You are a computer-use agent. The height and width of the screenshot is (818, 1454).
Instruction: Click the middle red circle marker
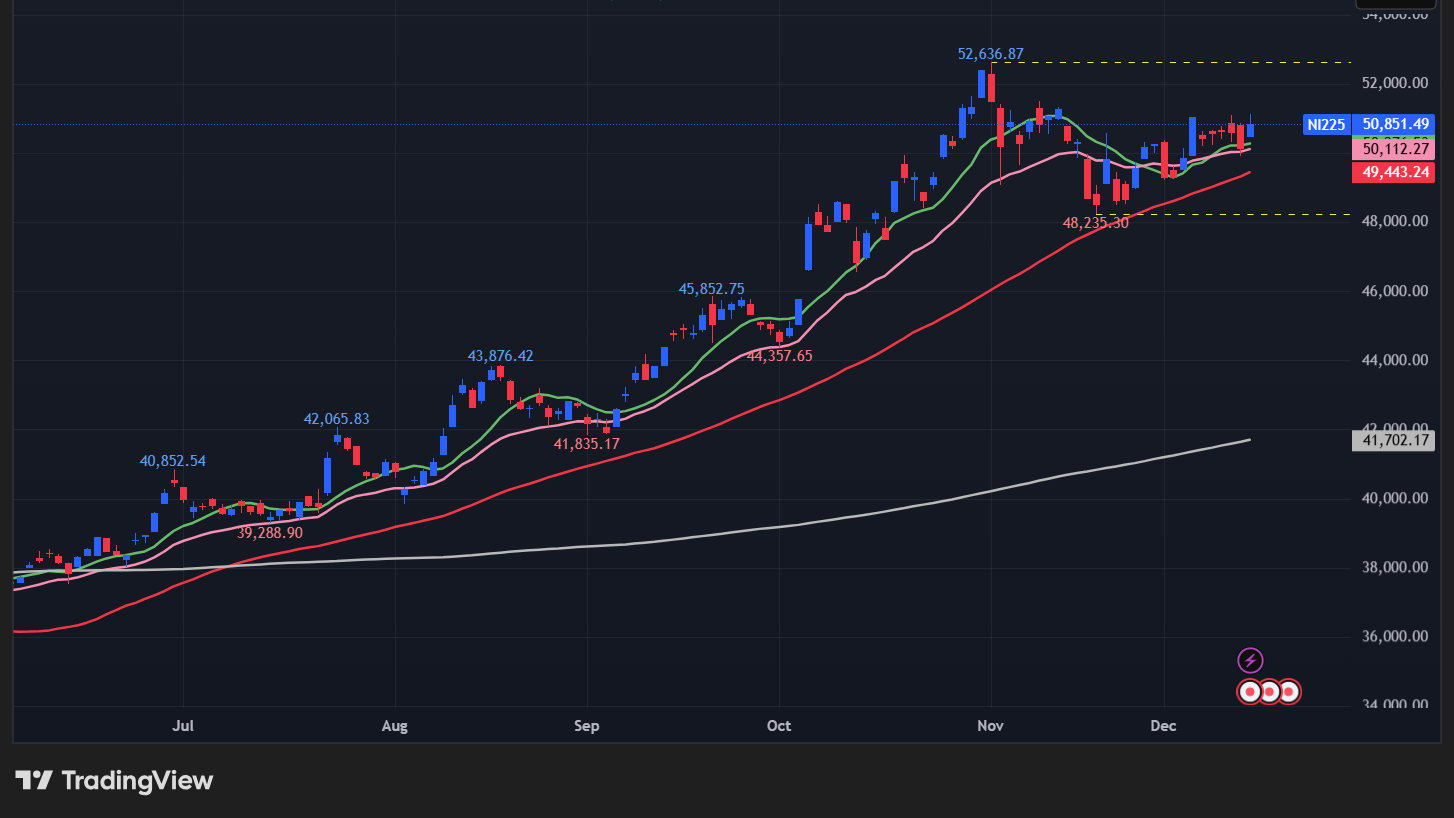click(x=1269, y=691)
